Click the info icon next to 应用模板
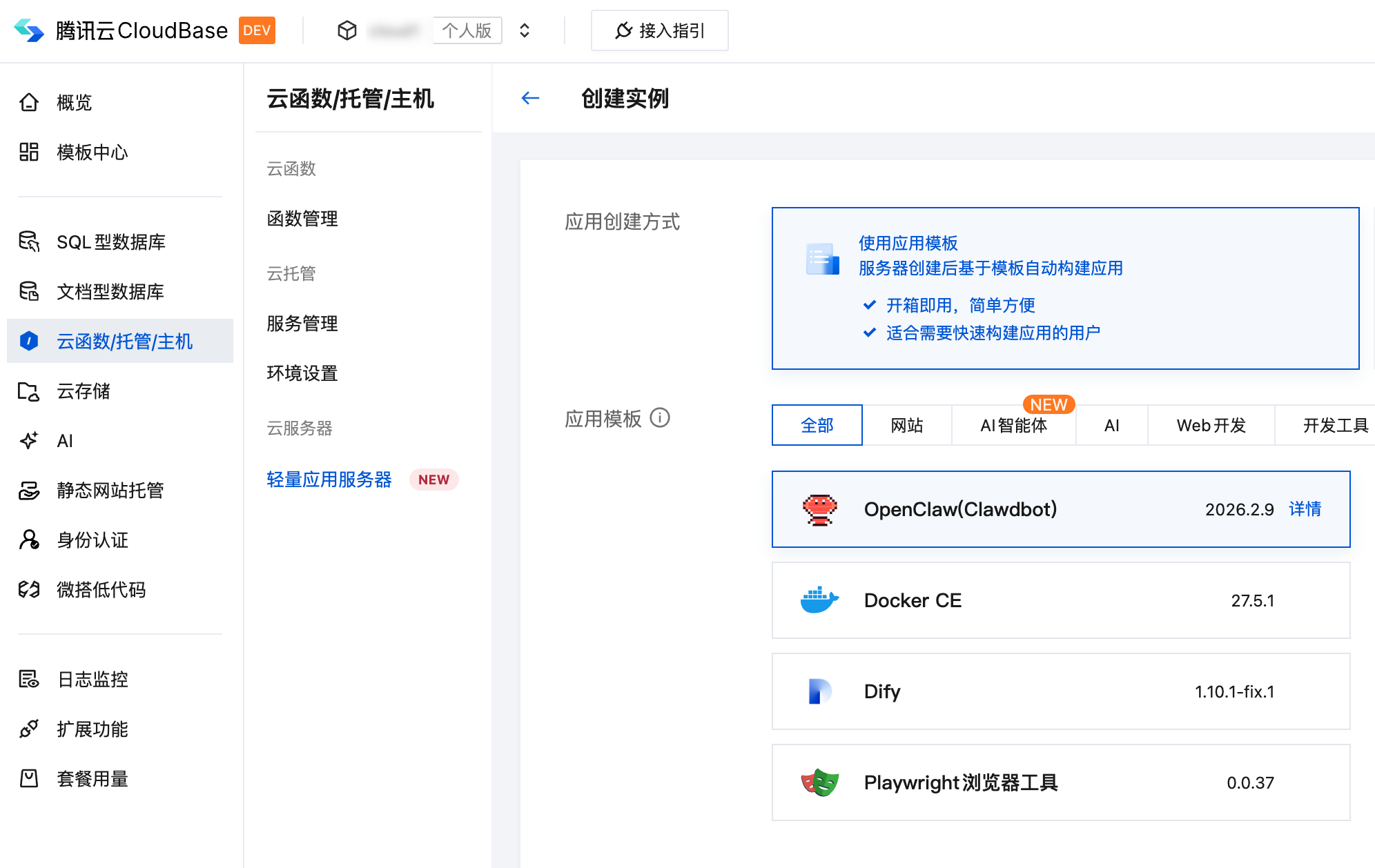Screen dimensions: 1375x868 point(660,417)
